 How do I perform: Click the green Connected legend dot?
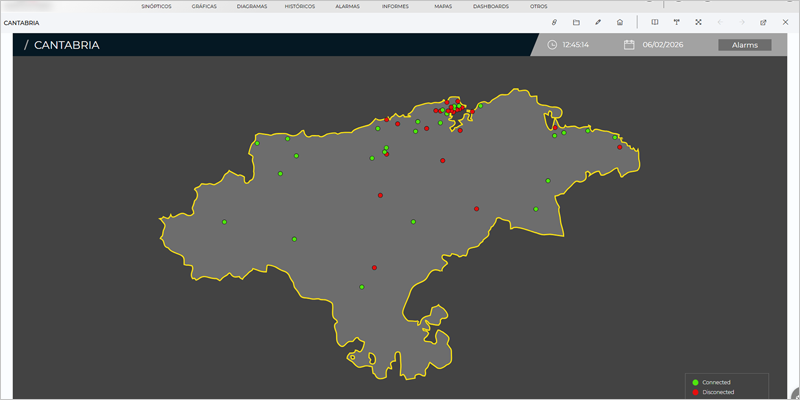coord(695,382)
